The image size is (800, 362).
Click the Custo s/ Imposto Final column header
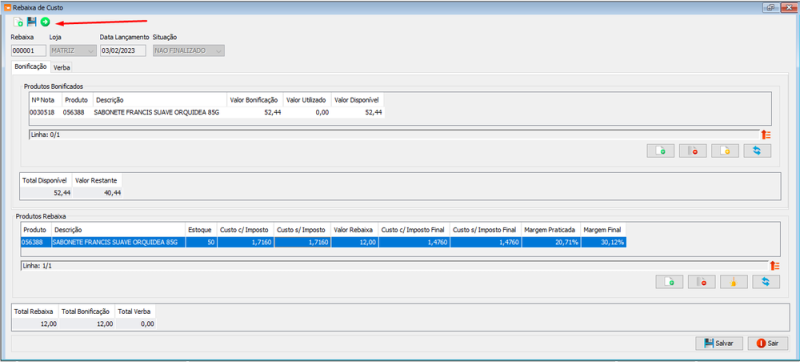[485, 230]
